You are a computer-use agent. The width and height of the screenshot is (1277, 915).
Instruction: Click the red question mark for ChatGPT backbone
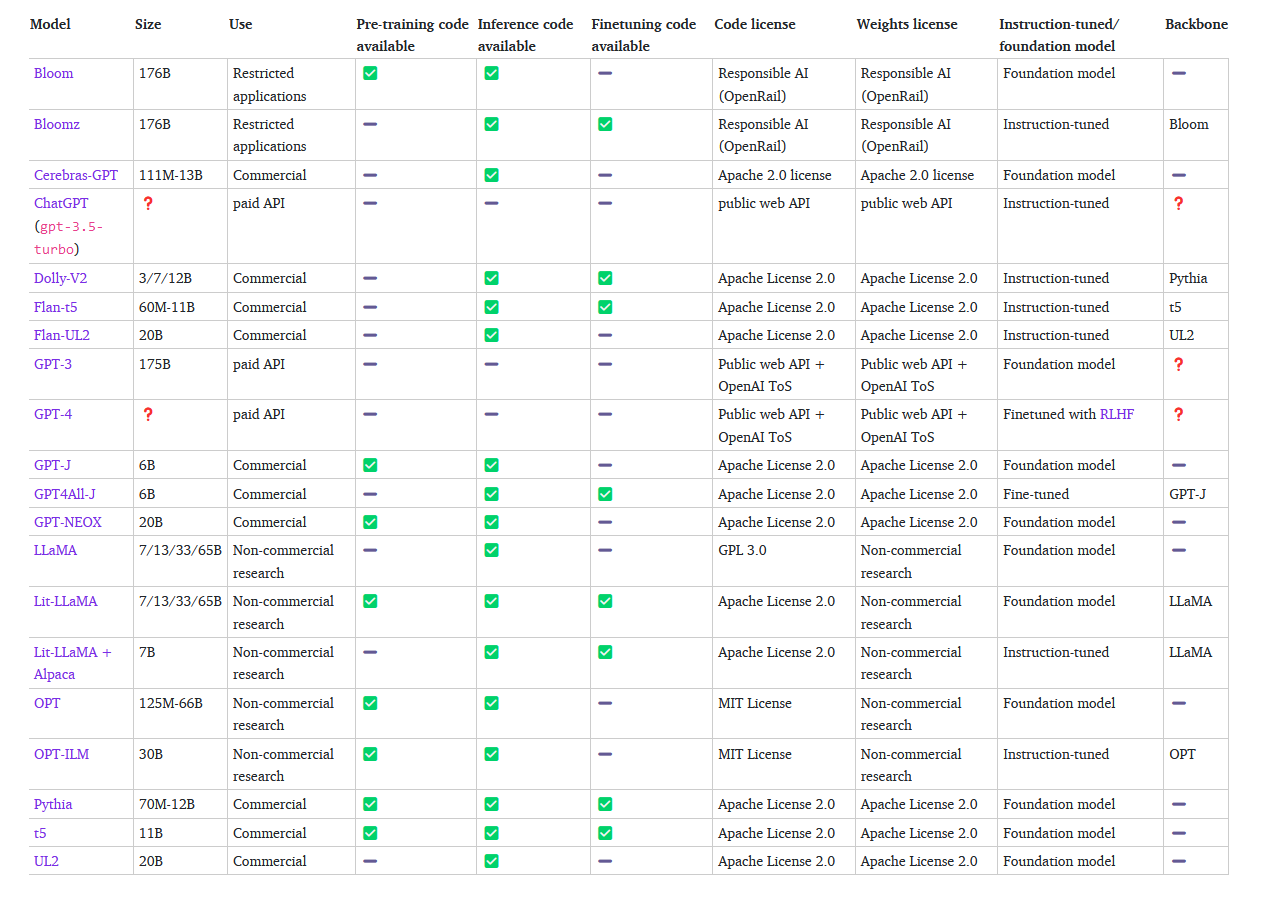click(1179, 203)
